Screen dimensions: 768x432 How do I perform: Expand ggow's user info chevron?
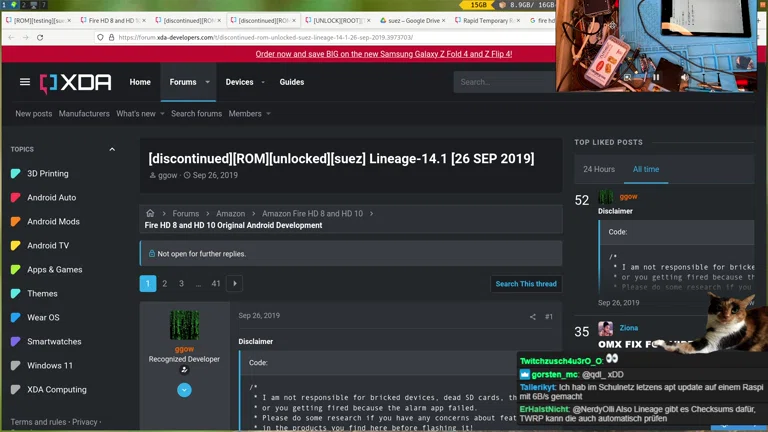coord(184,390)
